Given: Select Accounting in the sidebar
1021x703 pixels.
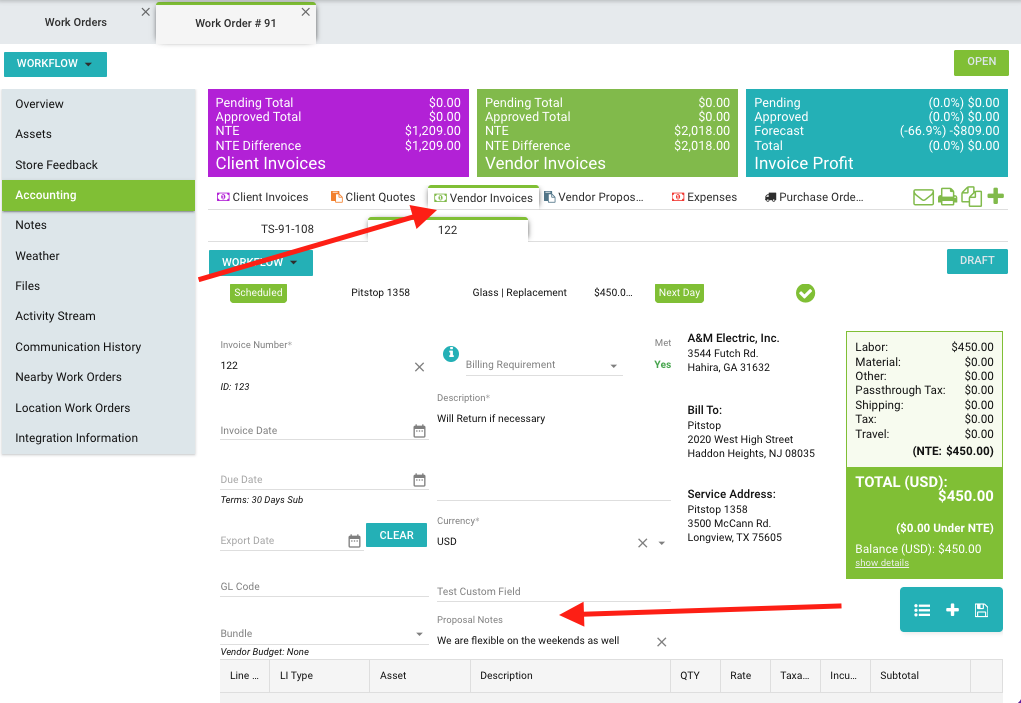Looking at the screenshot, I should 98,195.
